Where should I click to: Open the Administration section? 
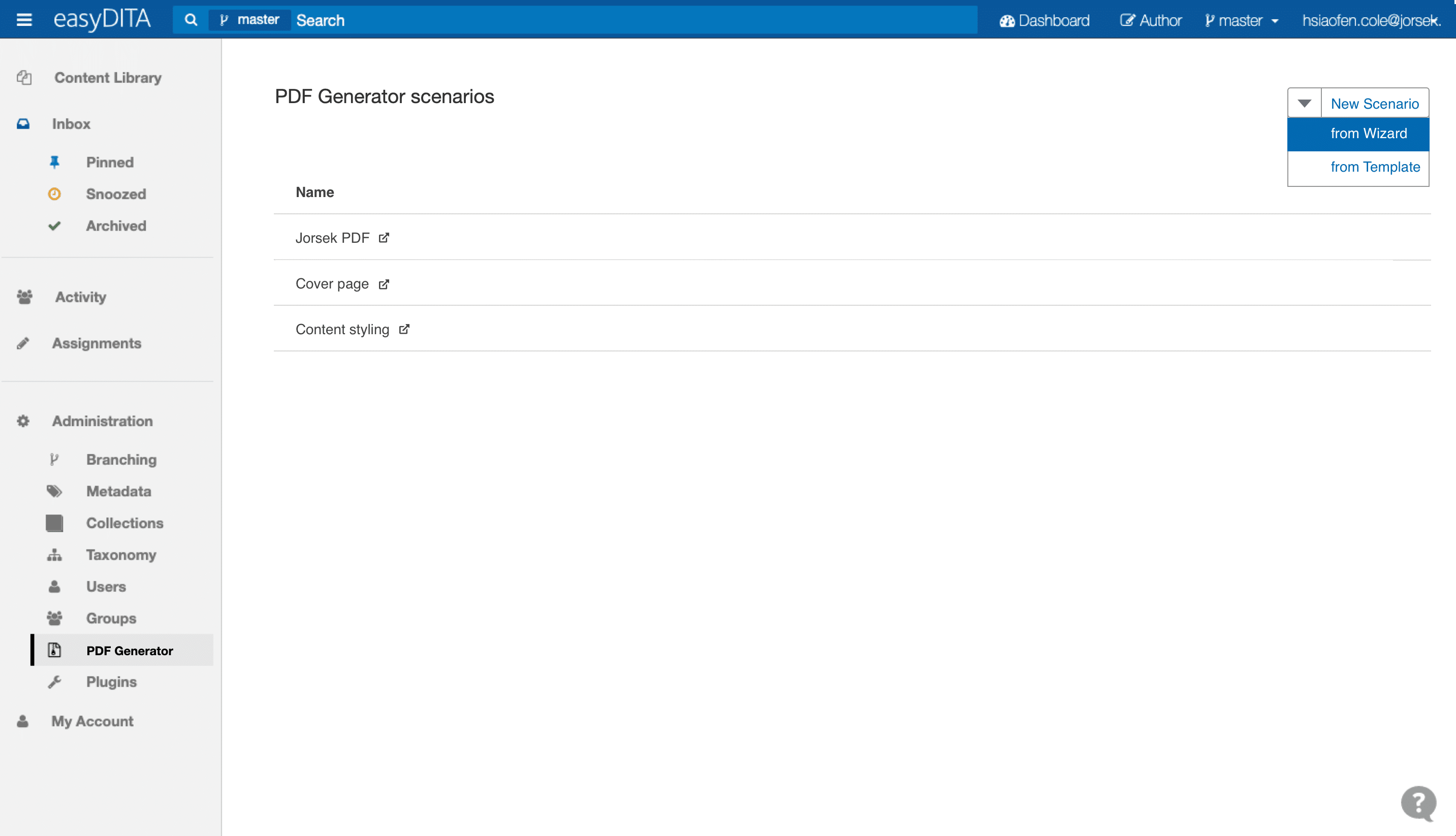tap(102, 421)
